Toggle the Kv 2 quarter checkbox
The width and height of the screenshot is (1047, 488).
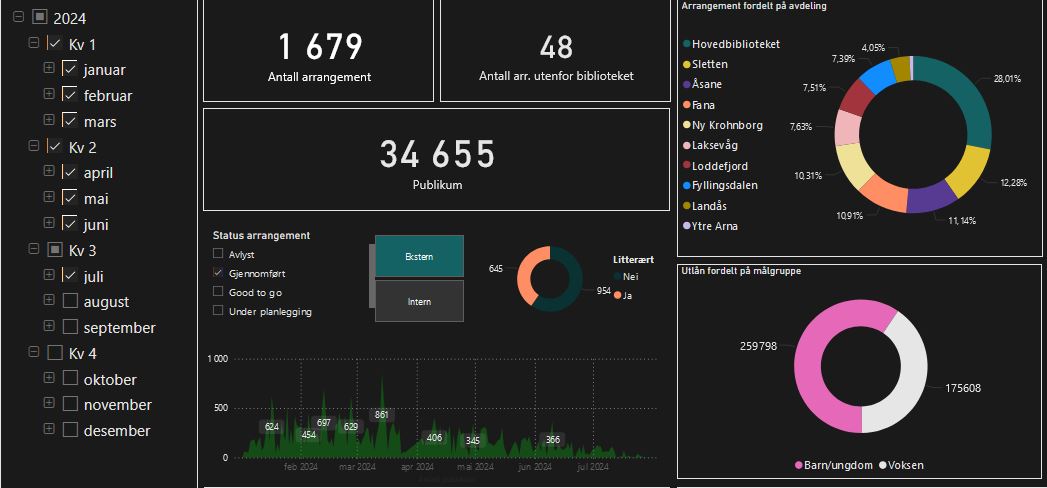pyautogui.click(x=55, y=146)
